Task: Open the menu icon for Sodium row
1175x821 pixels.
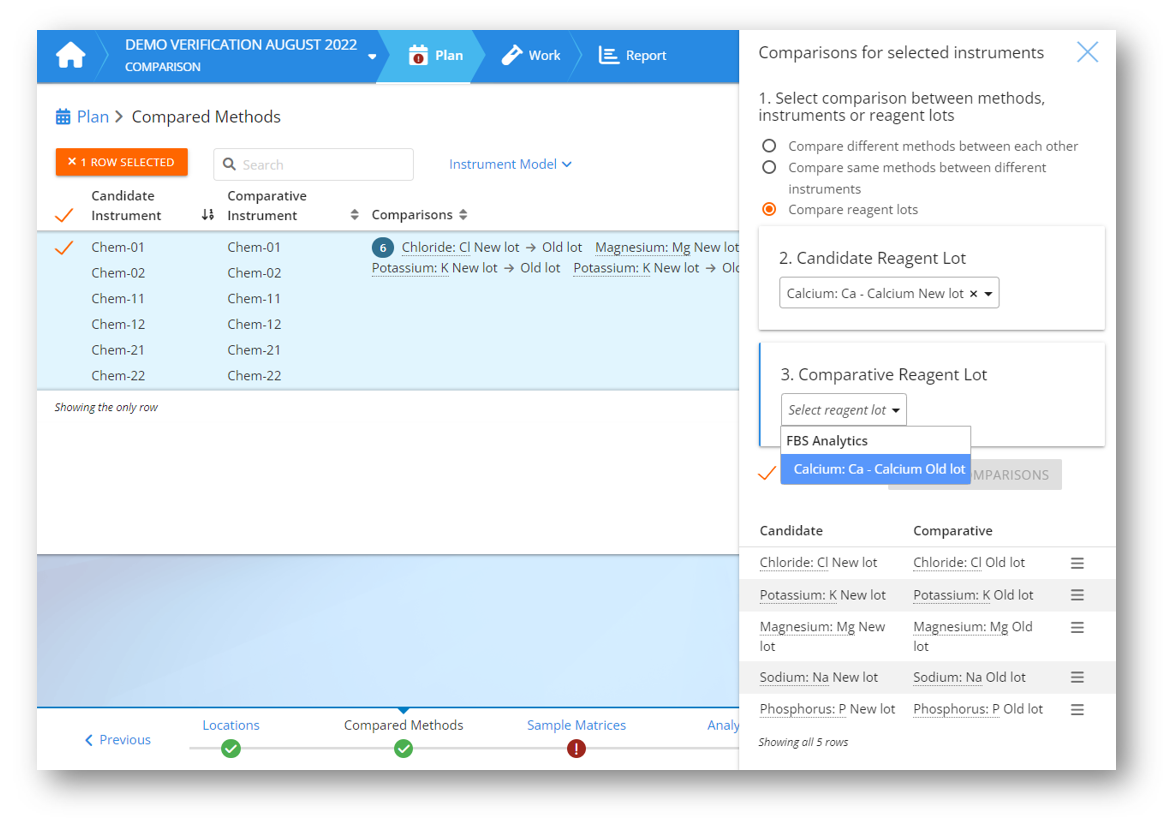Action: point(1077,677)
